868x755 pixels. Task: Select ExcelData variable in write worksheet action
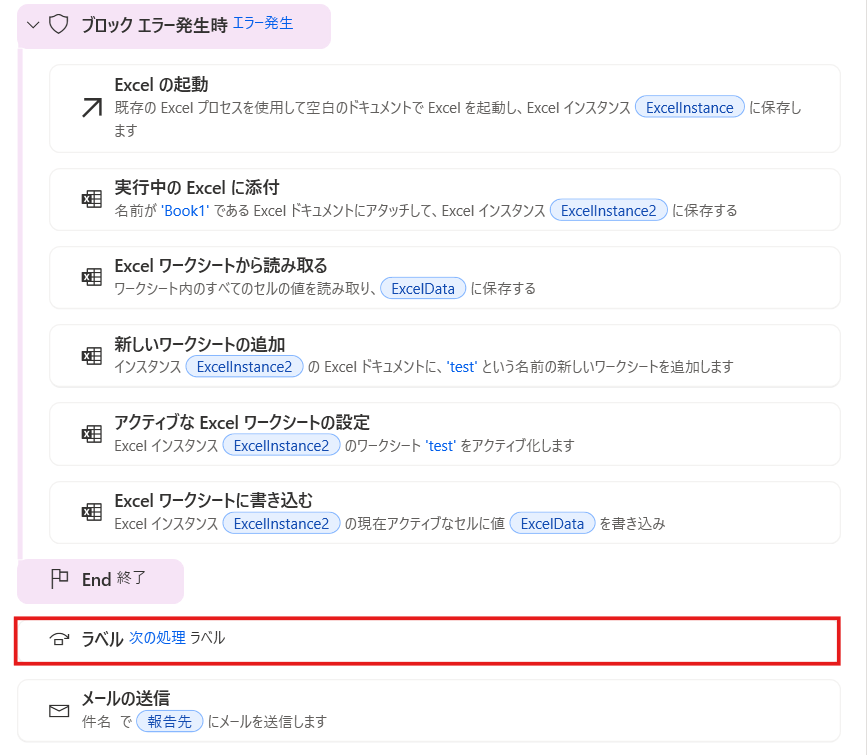(552, 523)
